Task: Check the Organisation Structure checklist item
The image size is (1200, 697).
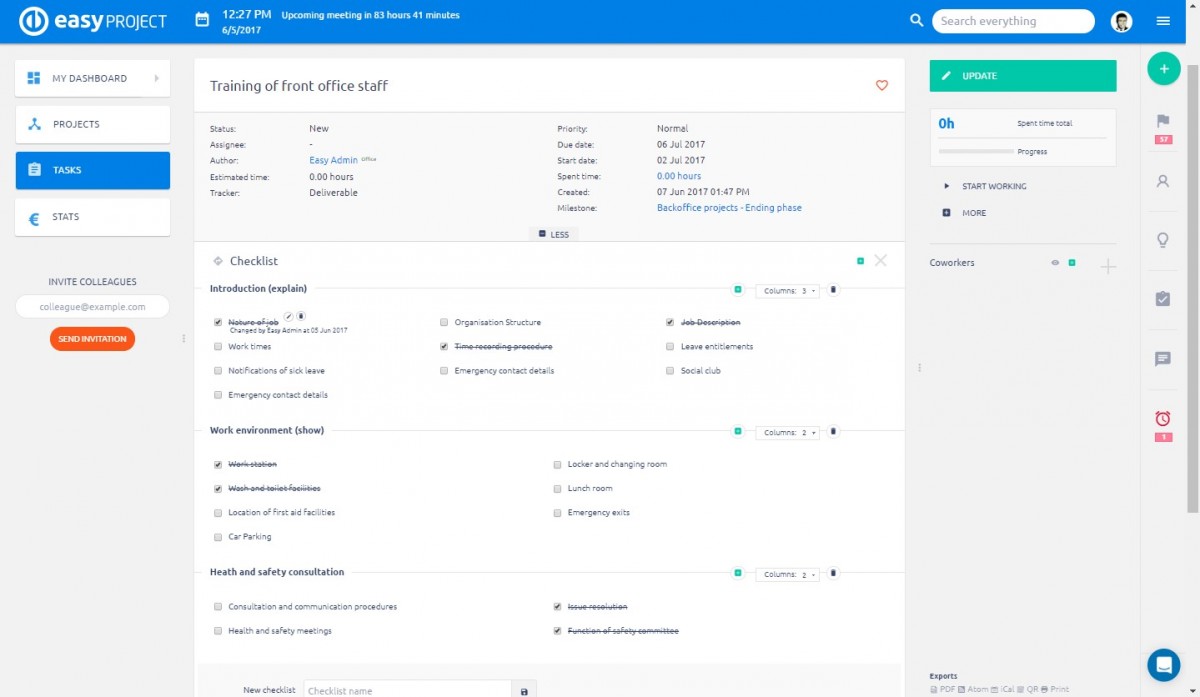Action: point(443,322)
